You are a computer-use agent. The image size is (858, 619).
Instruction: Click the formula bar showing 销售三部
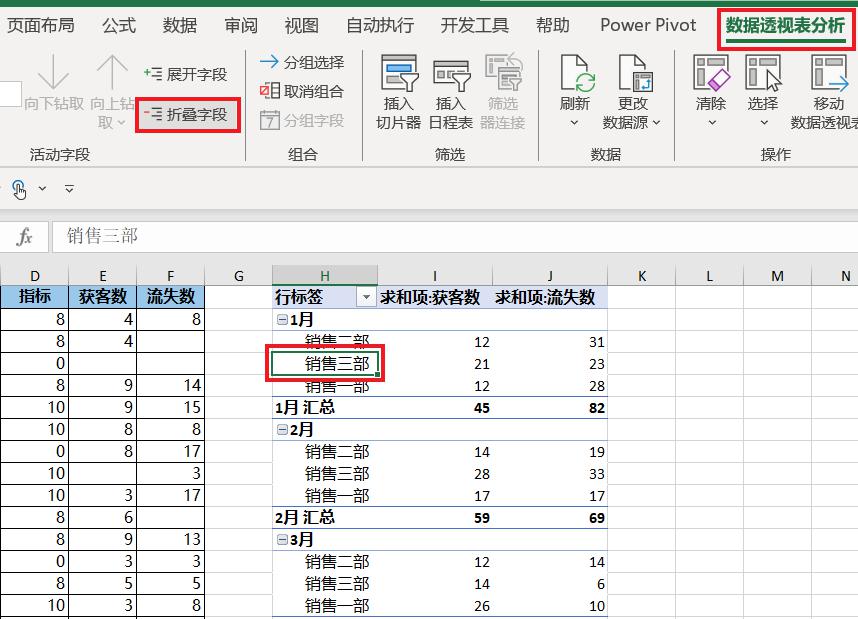454,236
